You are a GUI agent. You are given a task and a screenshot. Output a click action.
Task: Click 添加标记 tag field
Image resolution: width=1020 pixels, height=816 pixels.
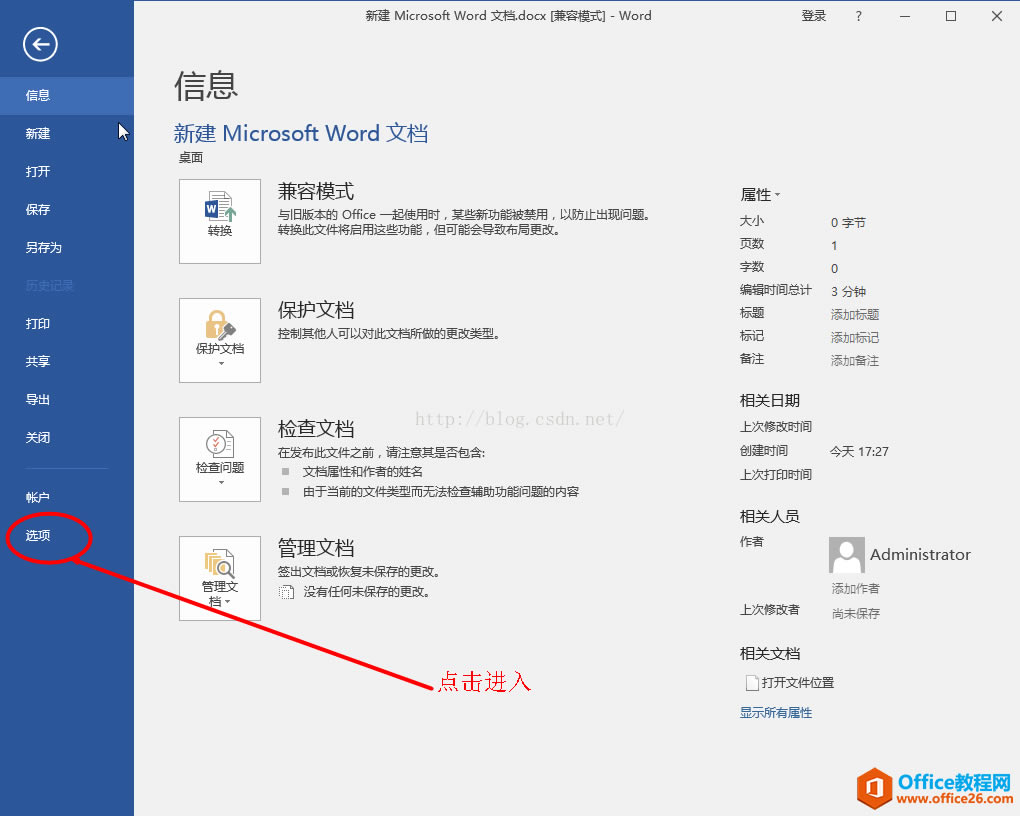855,338
